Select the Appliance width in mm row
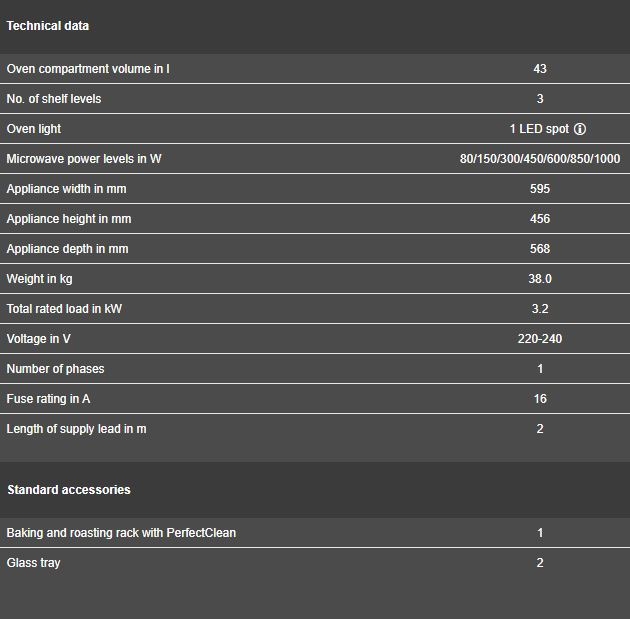This screenshot has width=630, height=619. coord(315,189)
